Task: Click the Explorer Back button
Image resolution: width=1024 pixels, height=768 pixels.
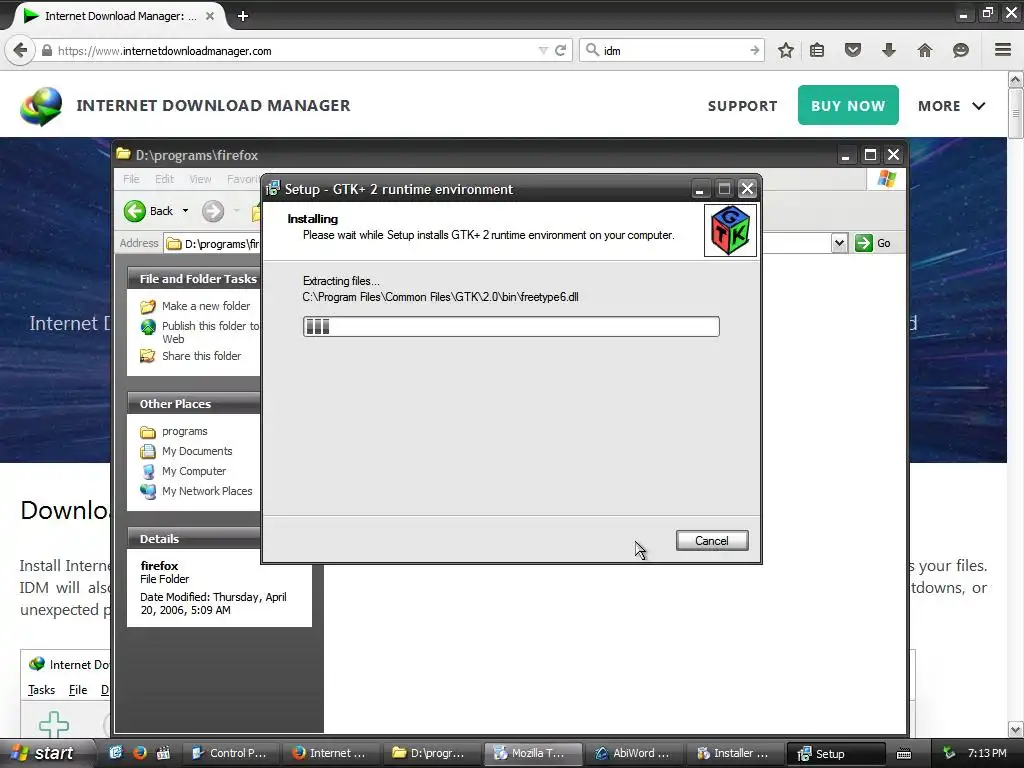Action: [x=149, y=211]
